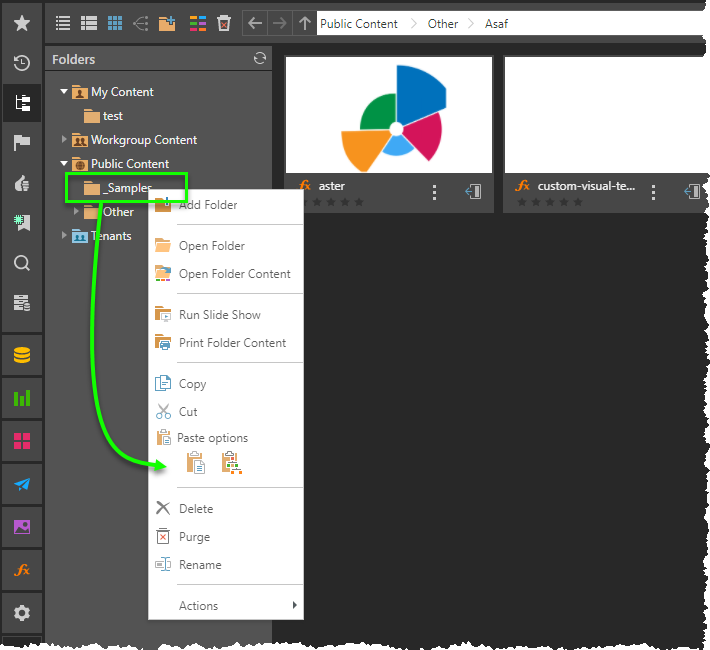Refresh the Folders panel

click(x=260, y=59)
